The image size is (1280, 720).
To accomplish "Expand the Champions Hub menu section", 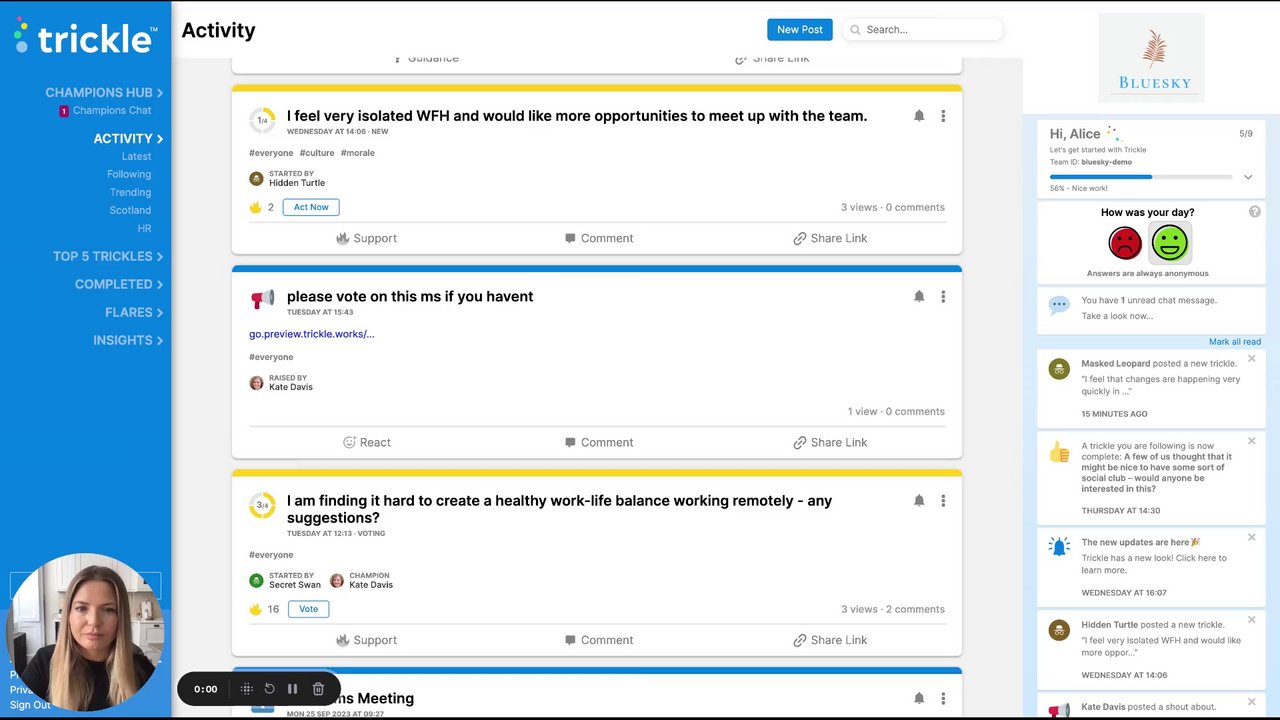I will point(104,93).
